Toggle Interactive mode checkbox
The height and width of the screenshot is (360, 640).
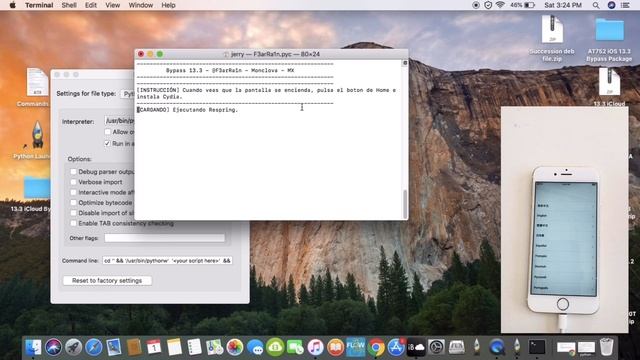(x=73, y=192)
